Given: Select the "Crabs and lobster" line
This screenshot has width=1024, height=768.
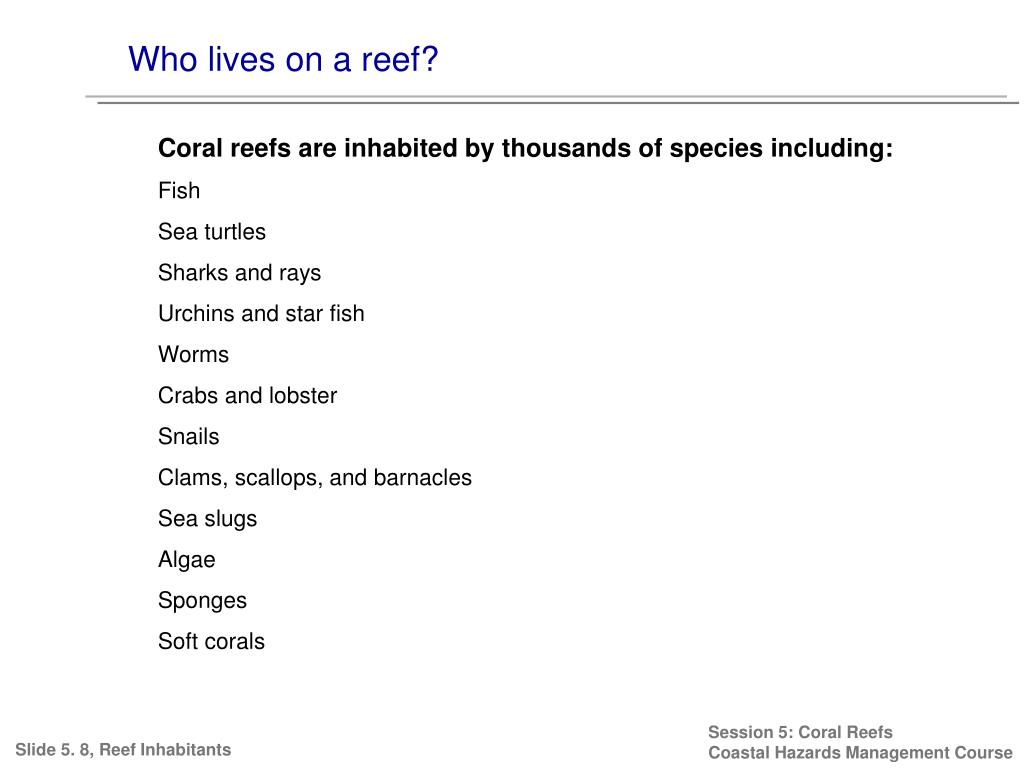Looking at the screenshot, I should coord(247,396).
